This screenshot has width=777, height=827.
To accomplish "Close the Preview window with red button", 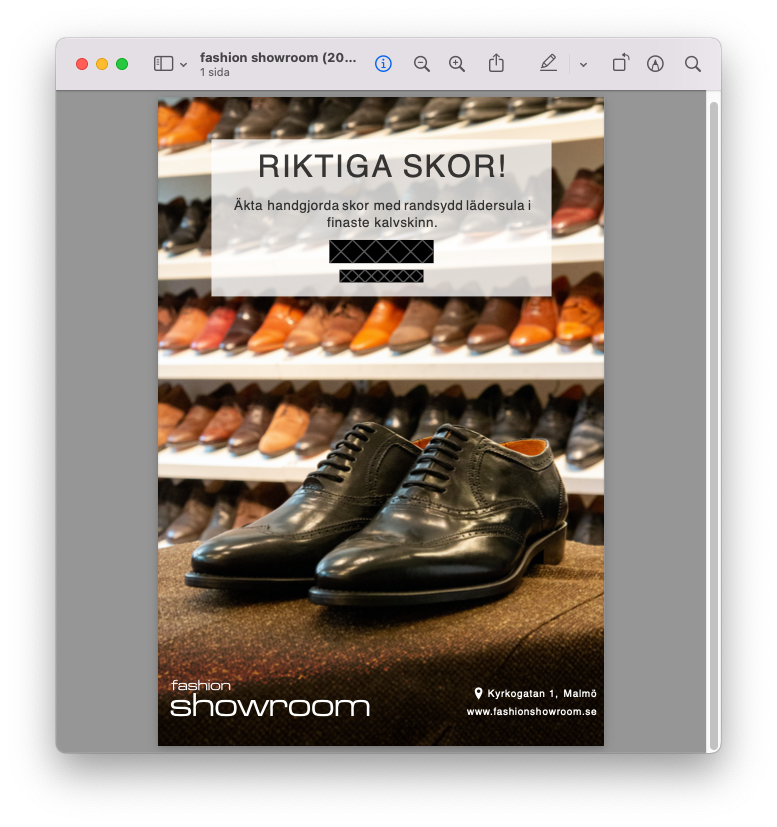I will point(82,64).
